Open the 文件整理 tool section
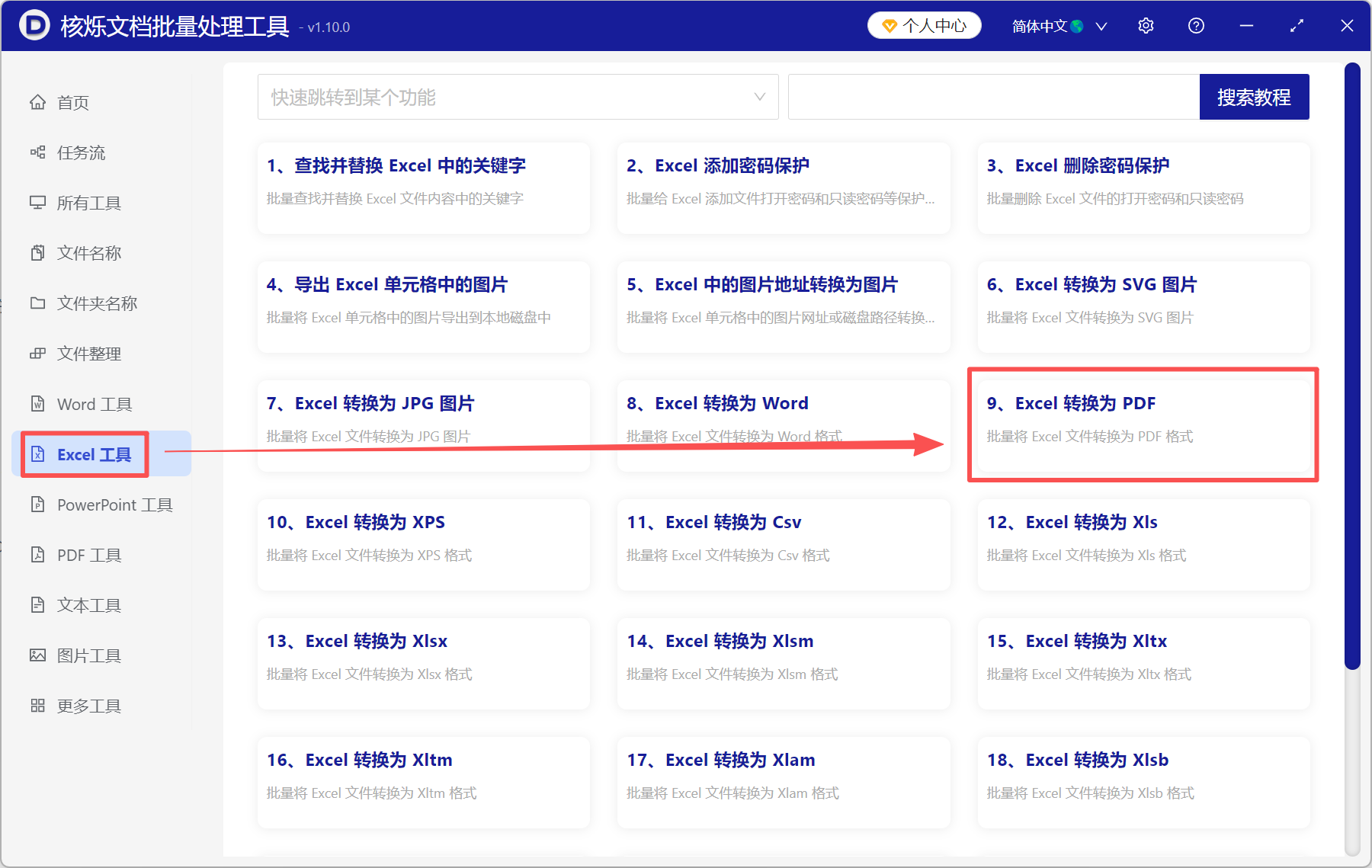The width and height of the screenshot is (1372, 868). [88, 353]
